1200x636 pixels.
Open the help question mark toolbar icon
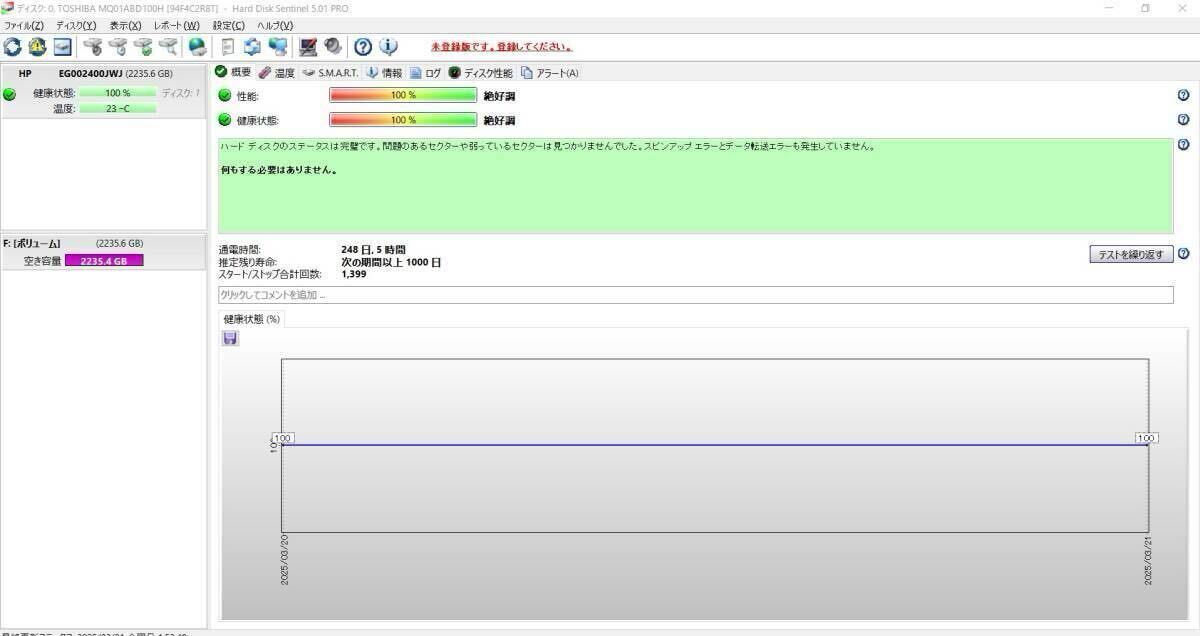361,46
